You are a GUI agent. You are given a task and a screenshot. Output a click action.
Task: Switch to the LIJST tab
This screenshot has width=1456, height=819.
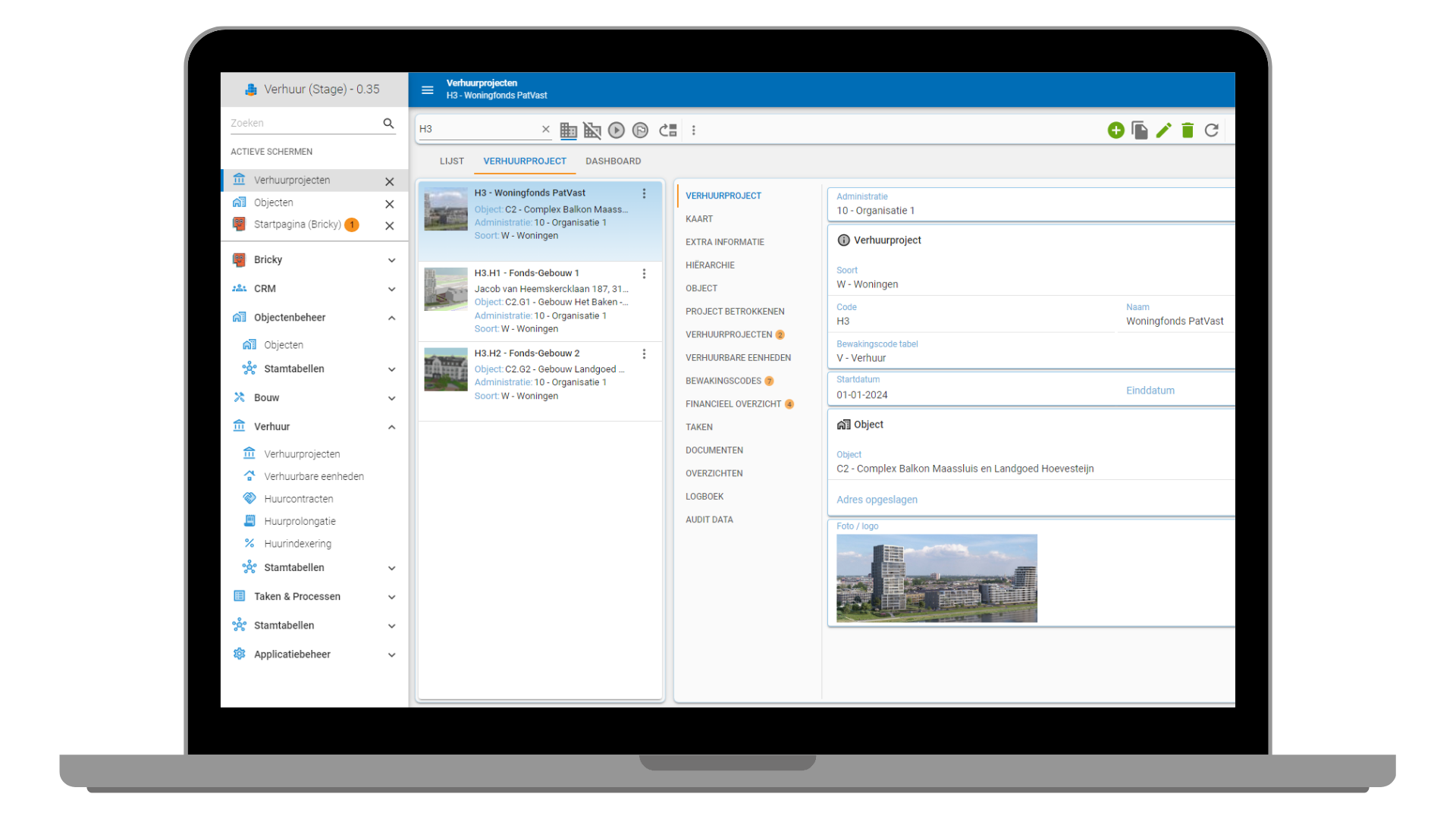coord(451,161)
